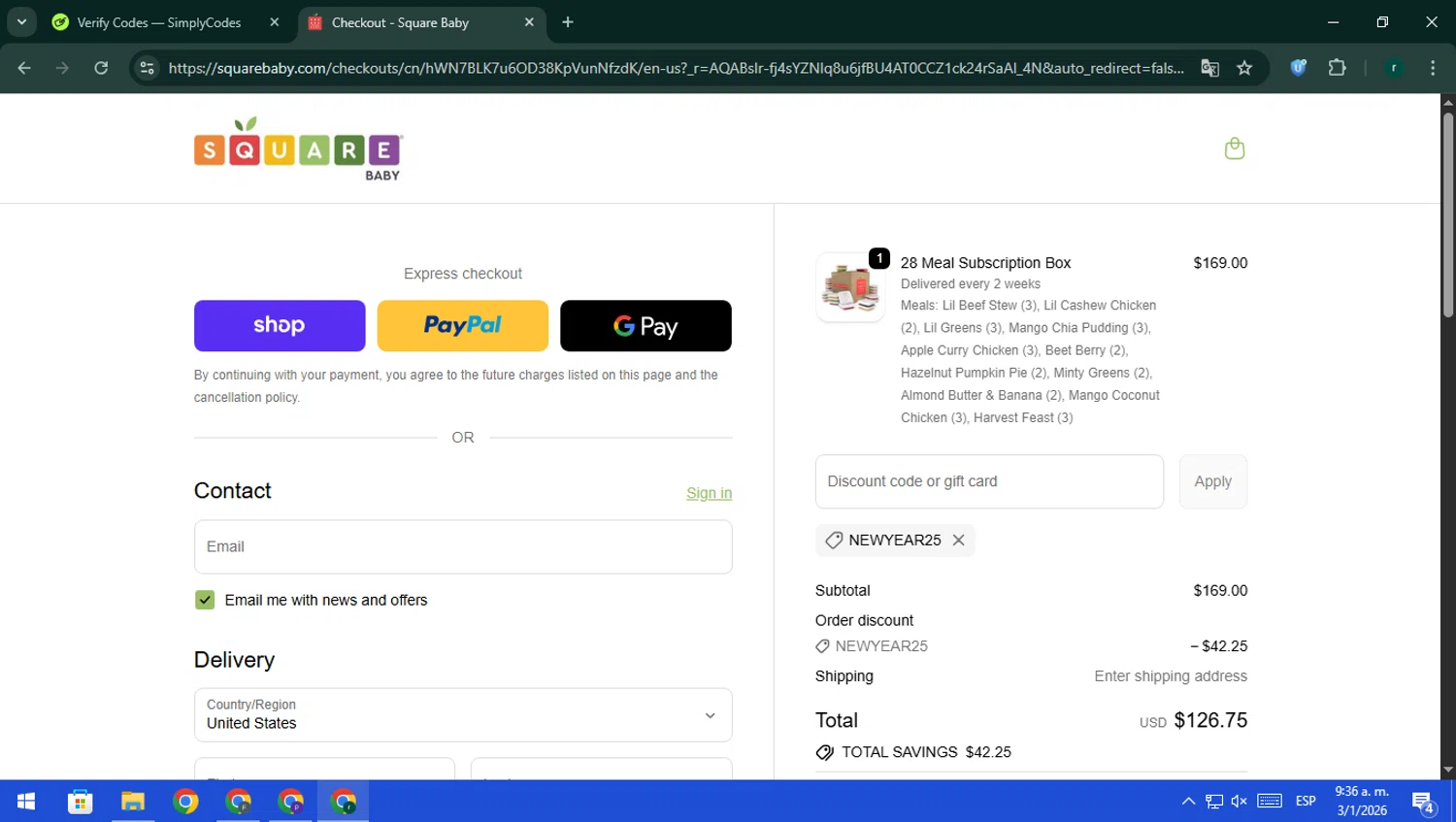
Task: Go back to the previous page
Action: (24, 68)
